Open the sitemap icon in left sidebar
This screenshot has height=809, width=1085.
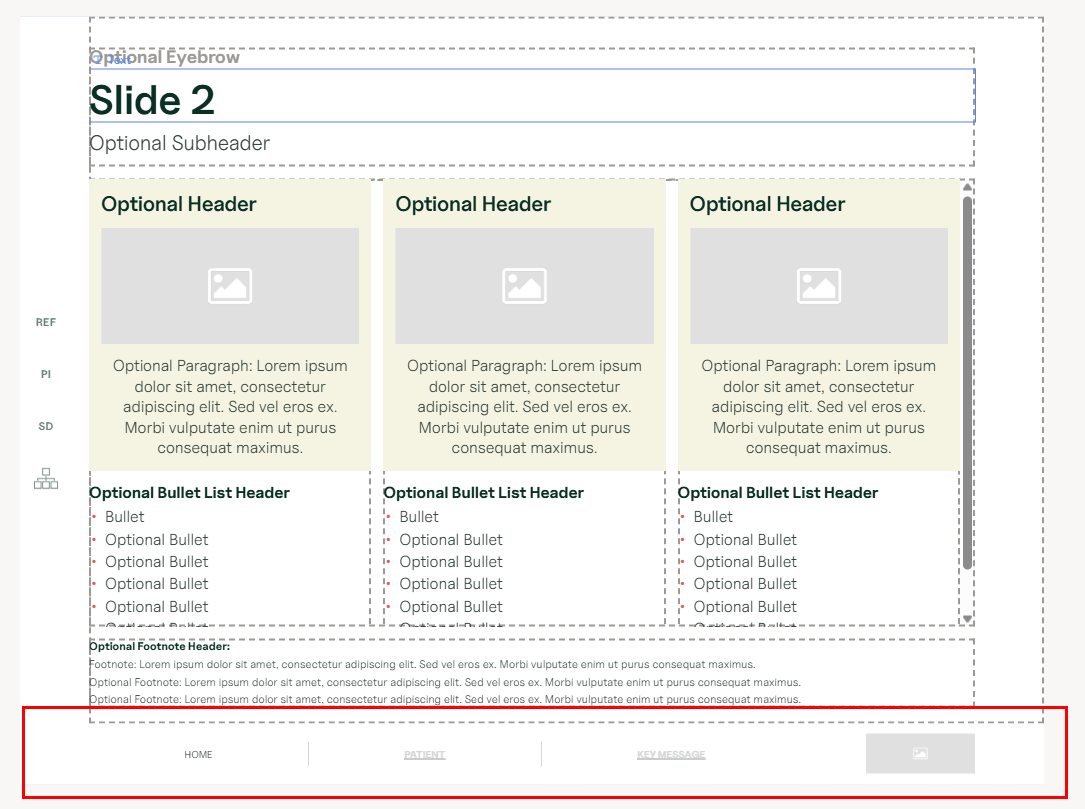(46, 479)
